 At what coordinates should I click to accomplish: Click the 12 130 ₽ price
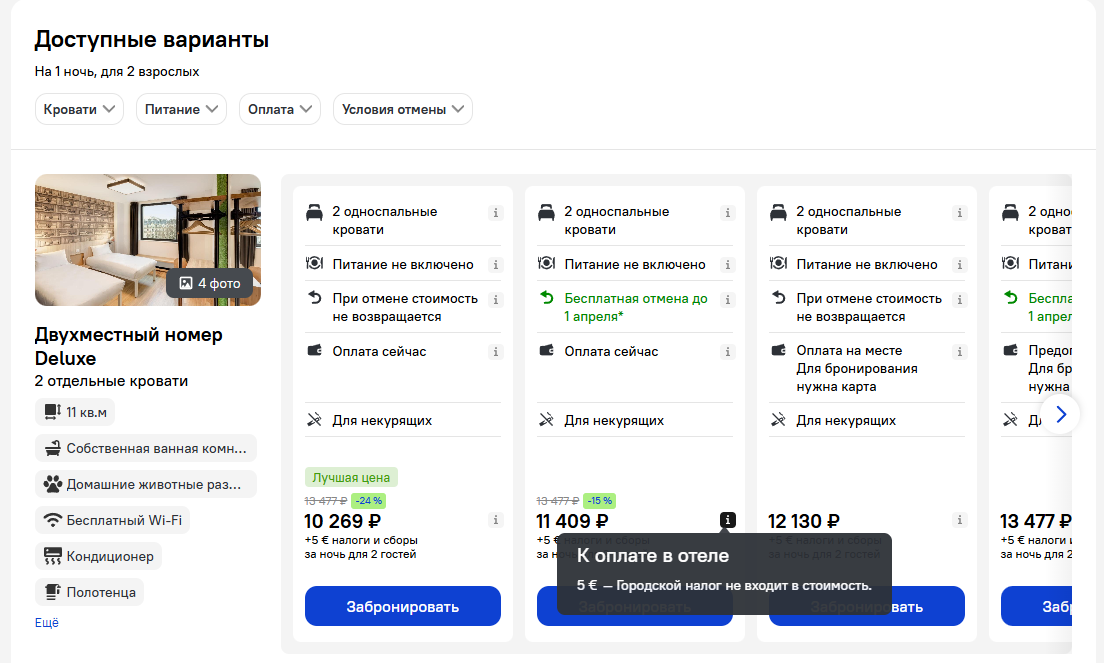[x=804, y=522]
